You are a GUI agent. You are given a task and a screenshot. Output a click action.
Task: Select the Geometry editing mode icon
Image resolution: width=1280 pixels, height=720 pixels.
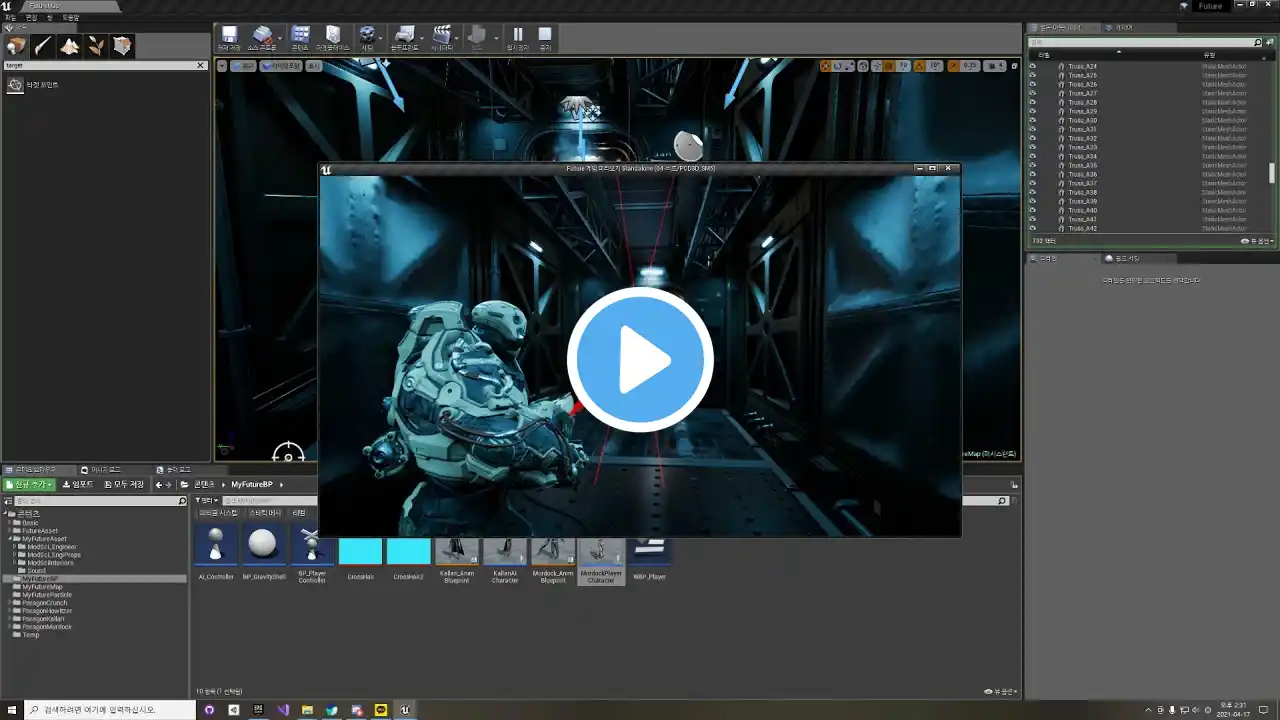point(122,46)
